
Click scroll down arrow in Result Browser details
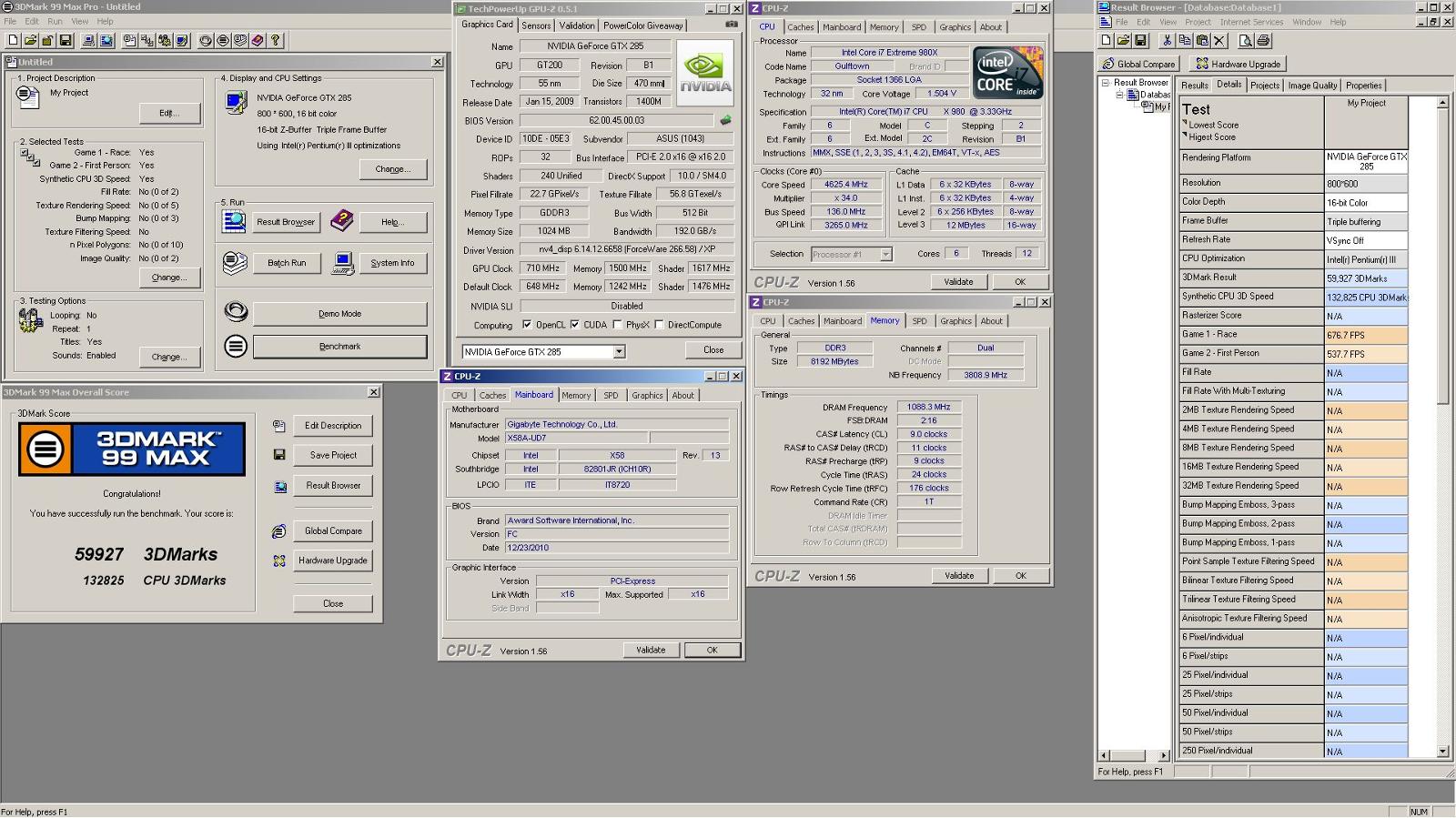pyautogui.click(x=1442, y=752)
